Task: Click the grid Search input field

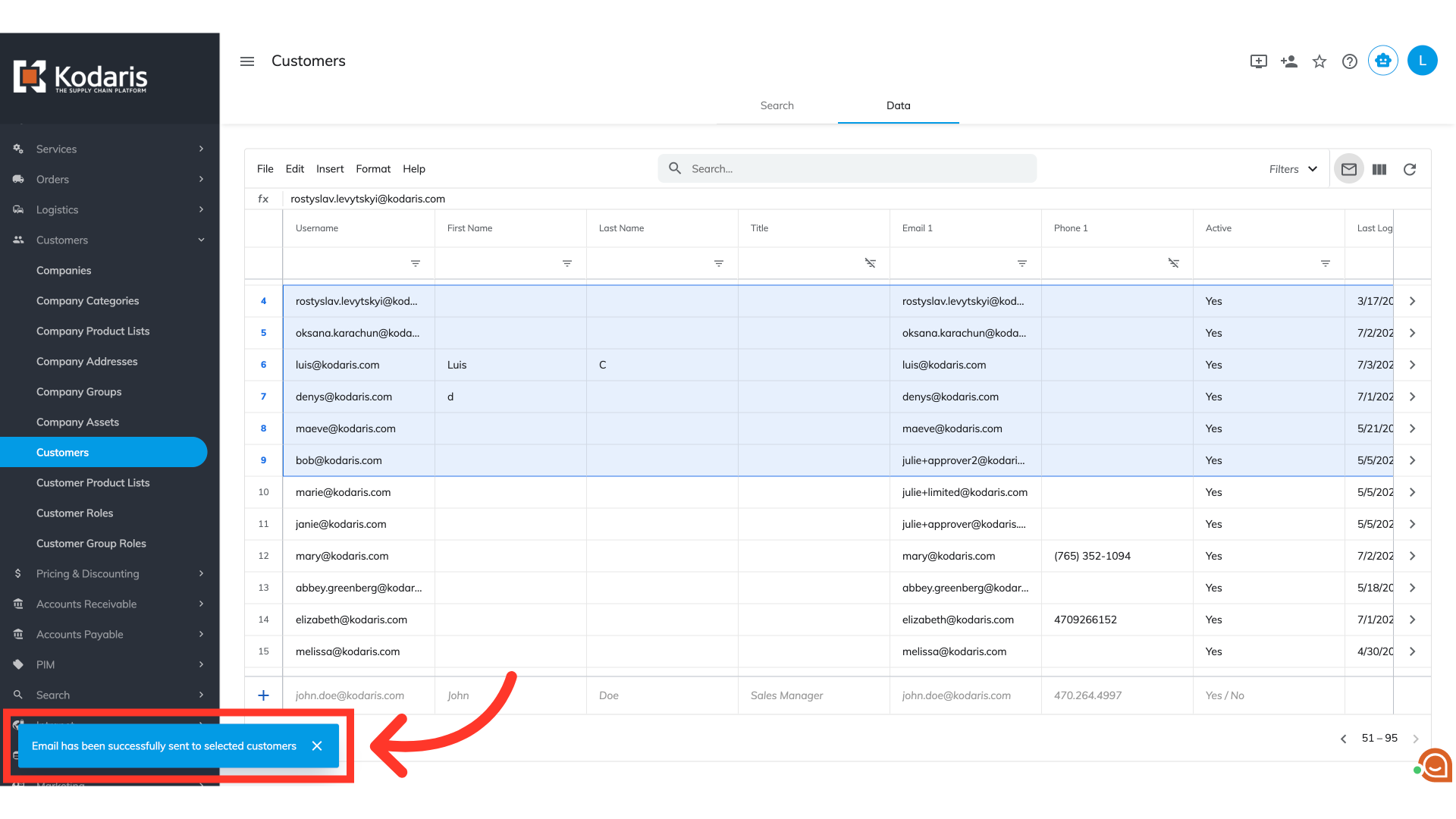Action: pos(857,169)
